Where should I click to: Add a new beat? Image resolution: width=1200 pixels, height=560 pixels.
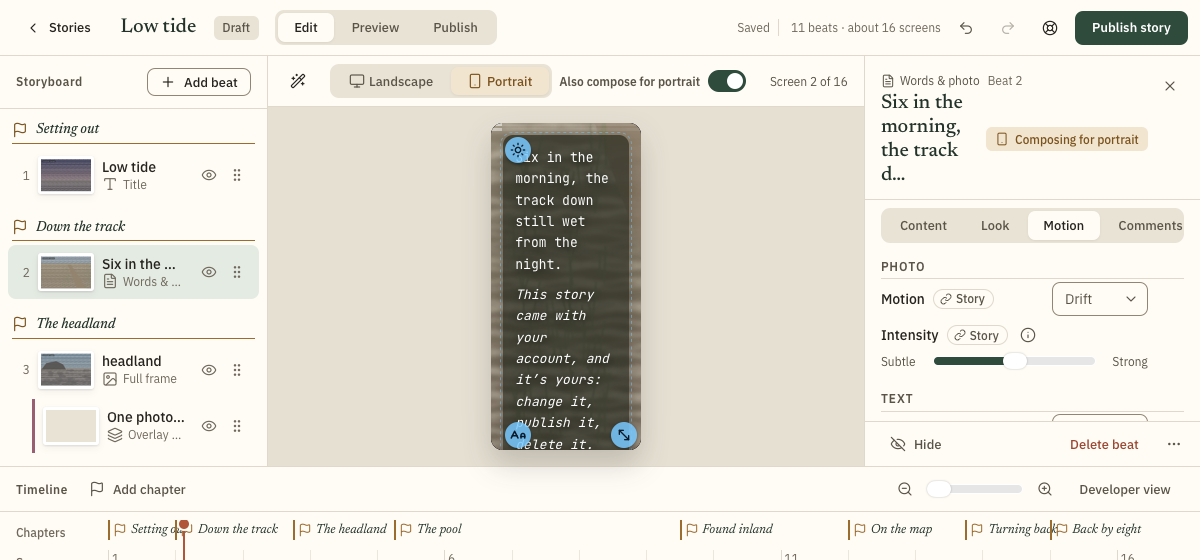click(x=199, y=82)
